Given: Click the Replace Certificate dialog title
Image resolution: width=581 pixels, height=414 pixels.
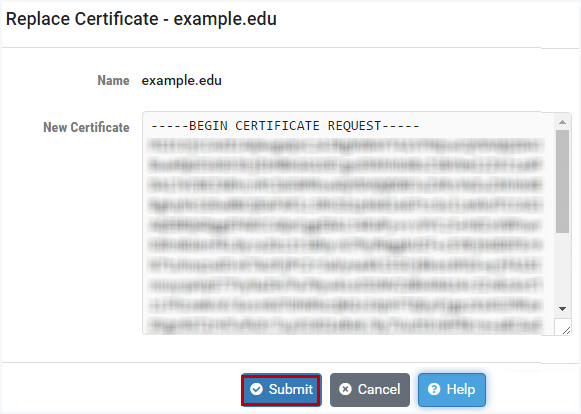Looking at the screenshot, I should (141, 19).
